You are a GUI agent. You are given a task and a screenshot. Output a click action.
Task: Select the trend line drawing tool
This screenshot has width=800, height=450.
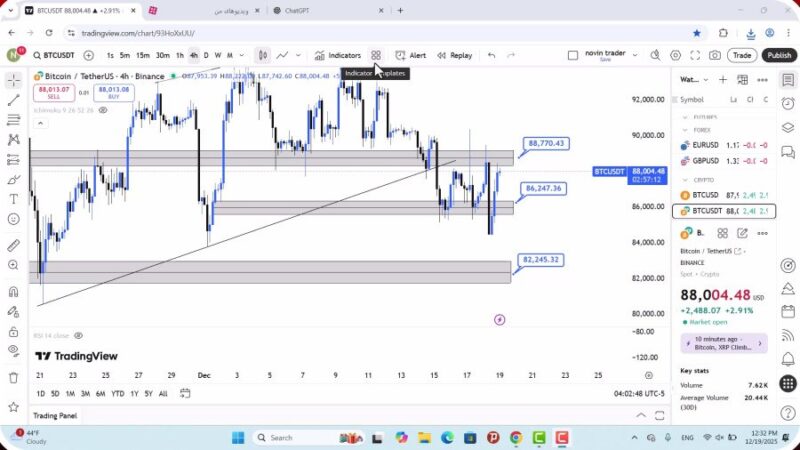pyautogui.click(x=14, y=100)
